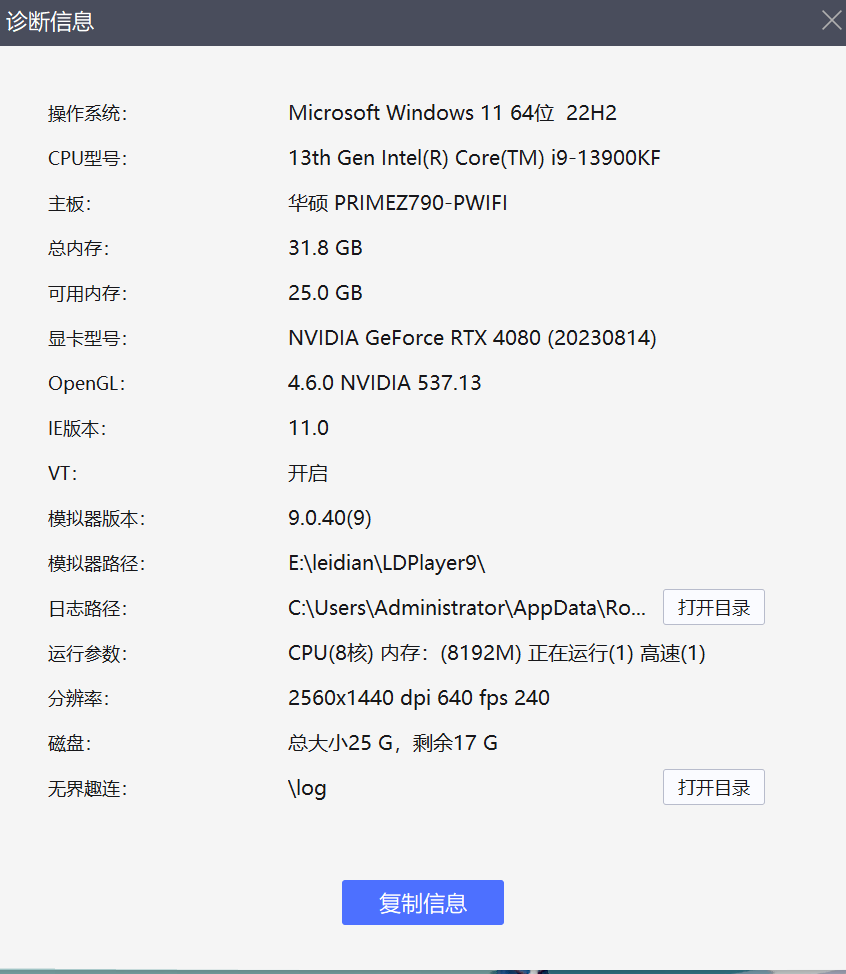This screenshot has width=846, height=974.
Task: Click the VT 开启 status value
Action: 308,473
